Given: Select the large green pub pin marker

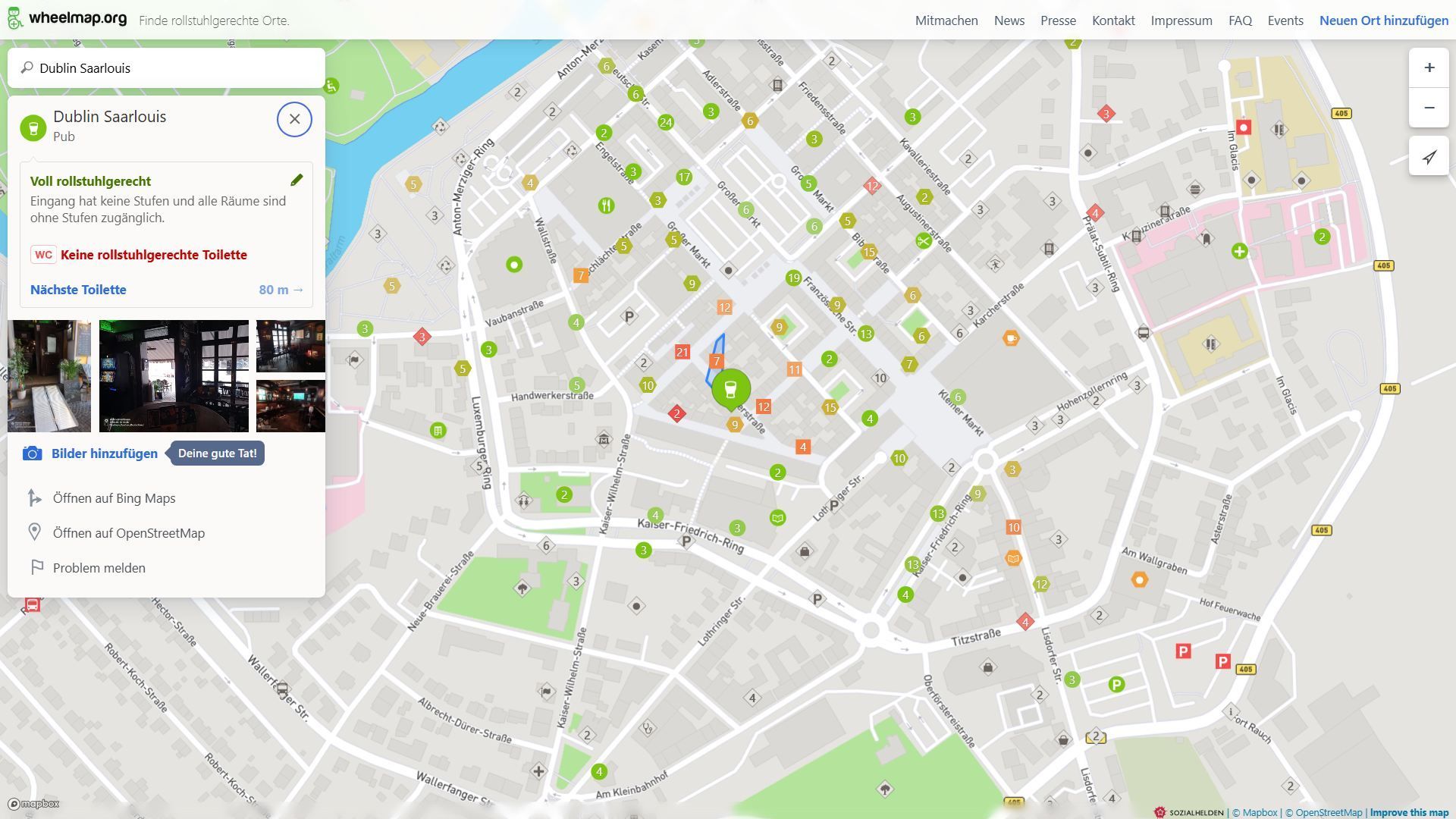Looking at the screenshot, I should click(730, 390).
